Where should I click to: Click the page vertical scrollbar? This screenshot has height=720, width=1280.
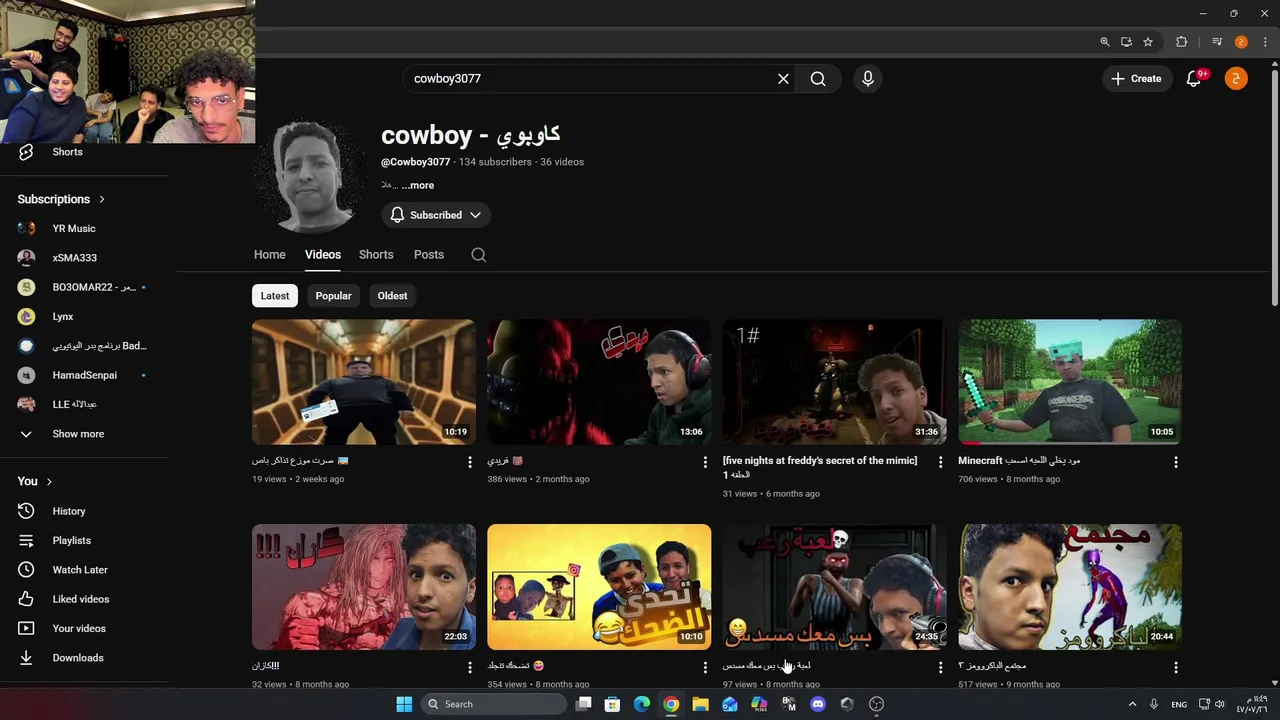click(1274, 185)
